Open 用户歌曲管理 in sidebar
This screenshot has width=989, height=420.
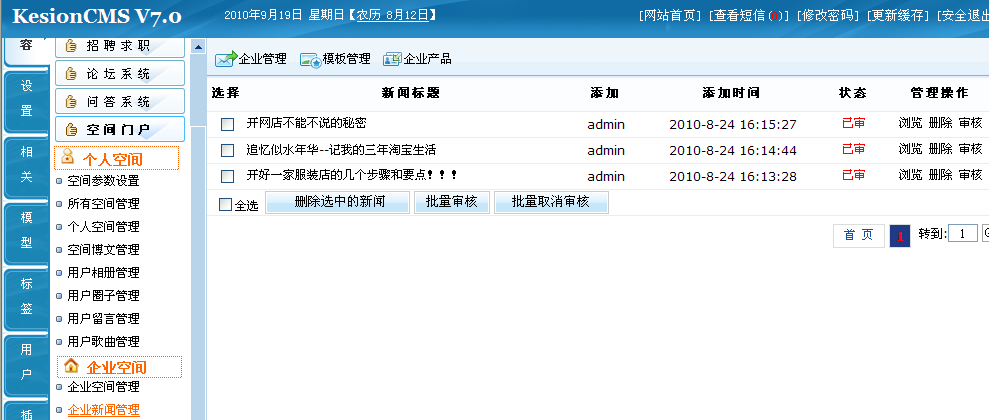(x=103, y=342)
